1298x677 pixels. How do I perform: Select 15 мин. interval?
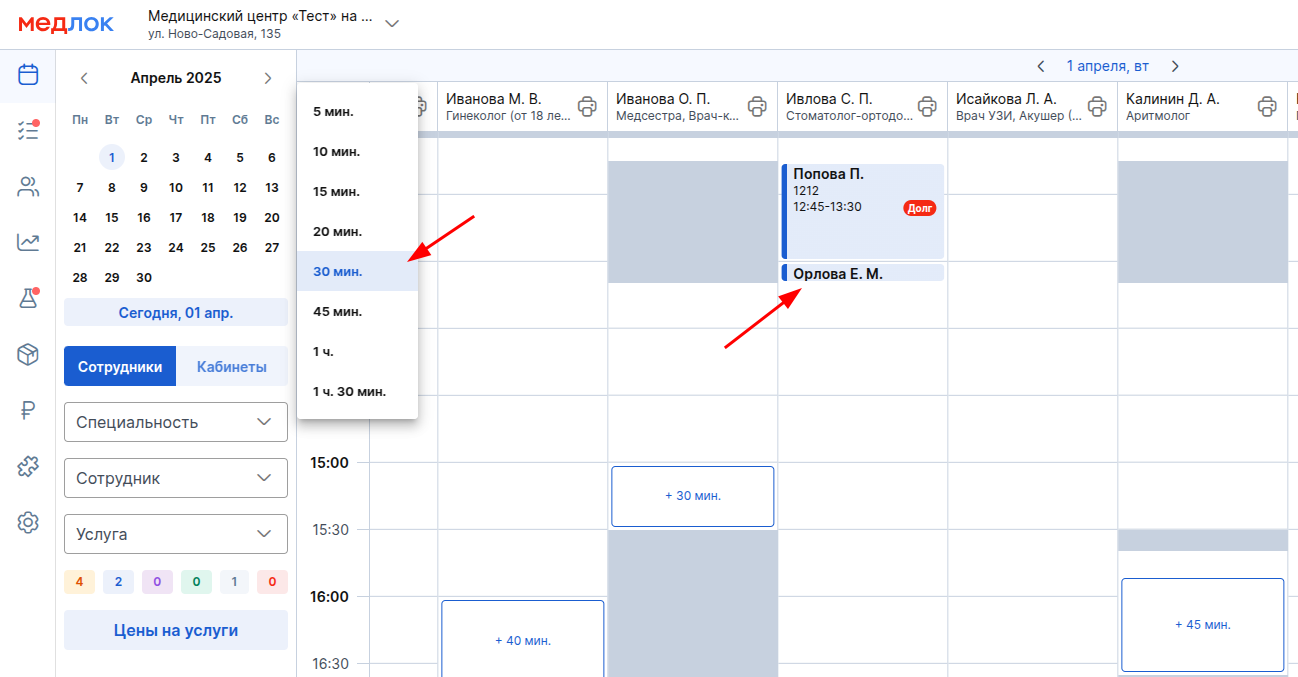click(x=357, y=191)
